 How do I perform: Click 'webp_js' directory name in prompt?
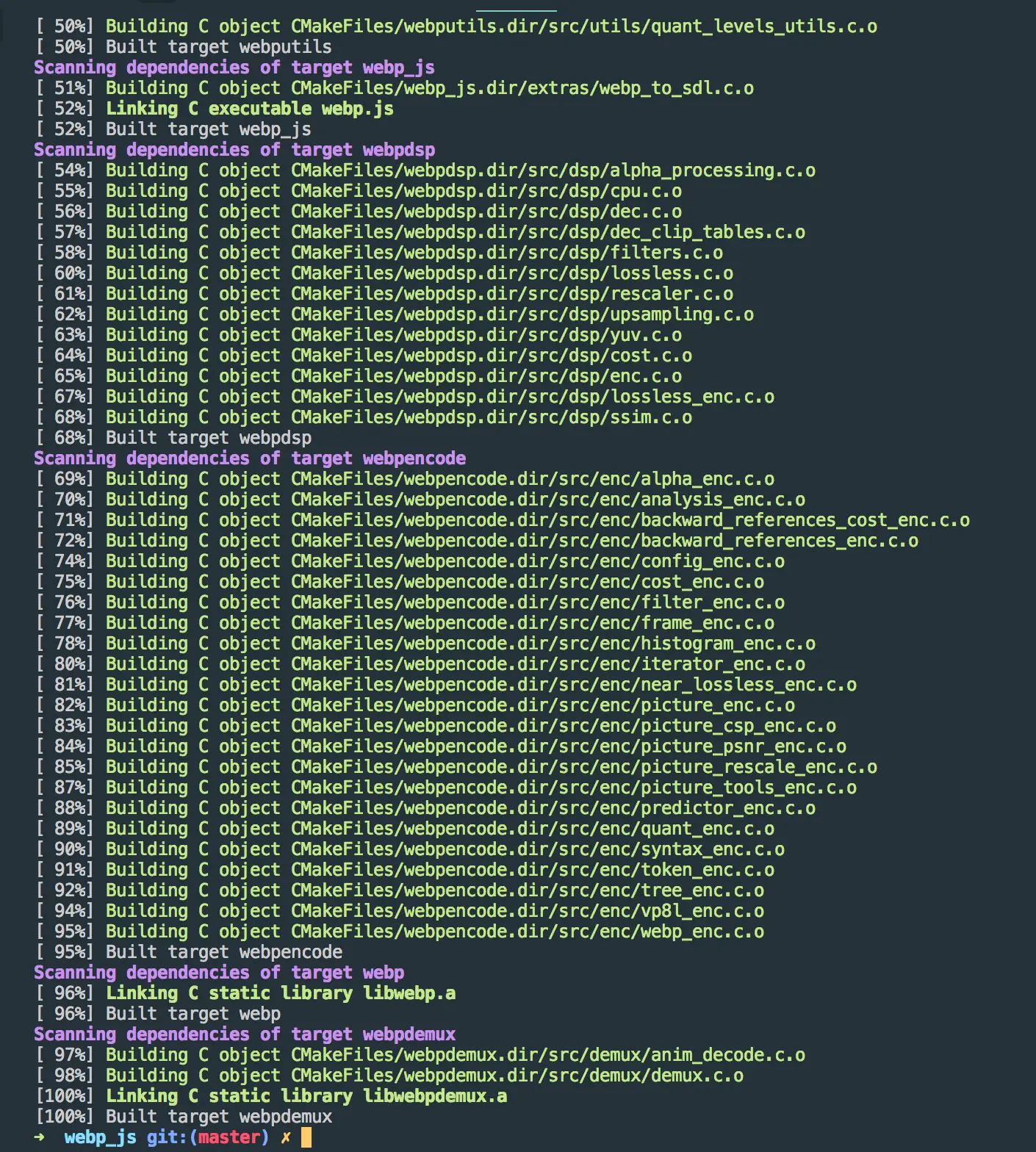[x=101, y=1137]
